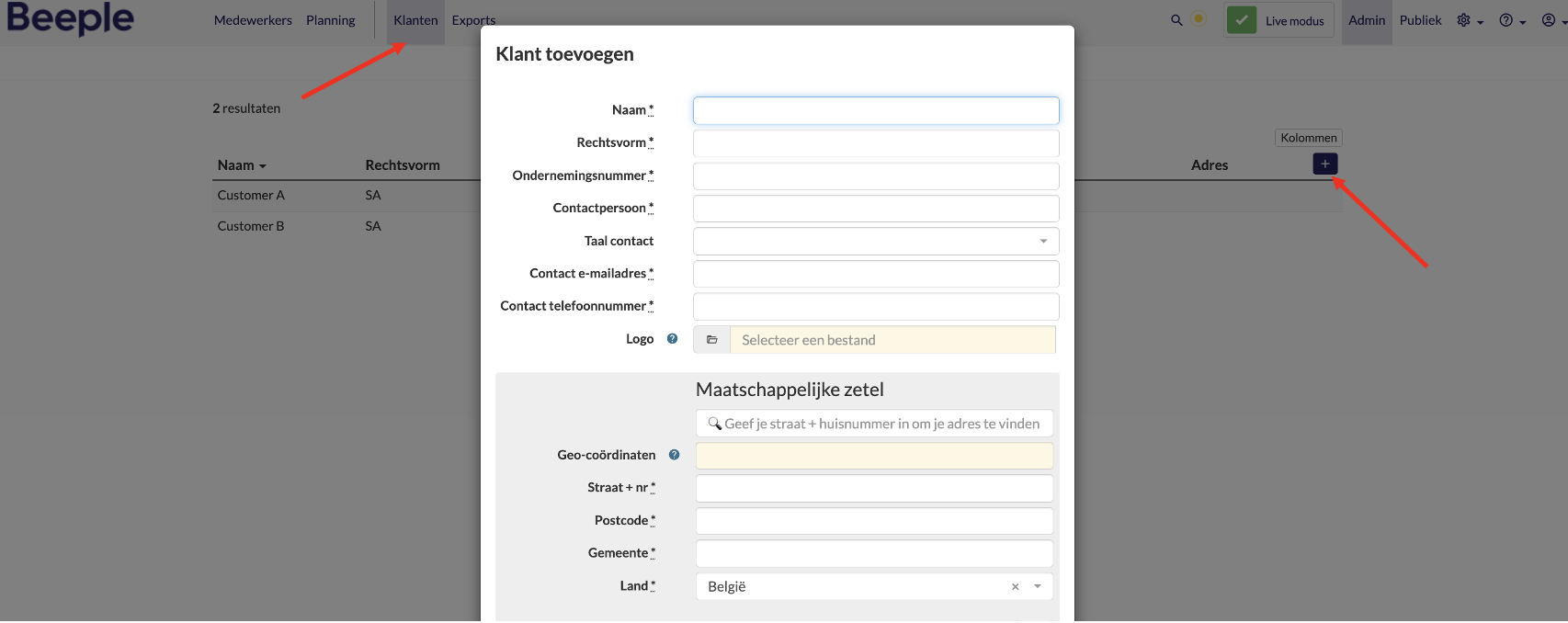The image size is (1568, 623).
Task: Click the Live modus label
Action: 1294,21
